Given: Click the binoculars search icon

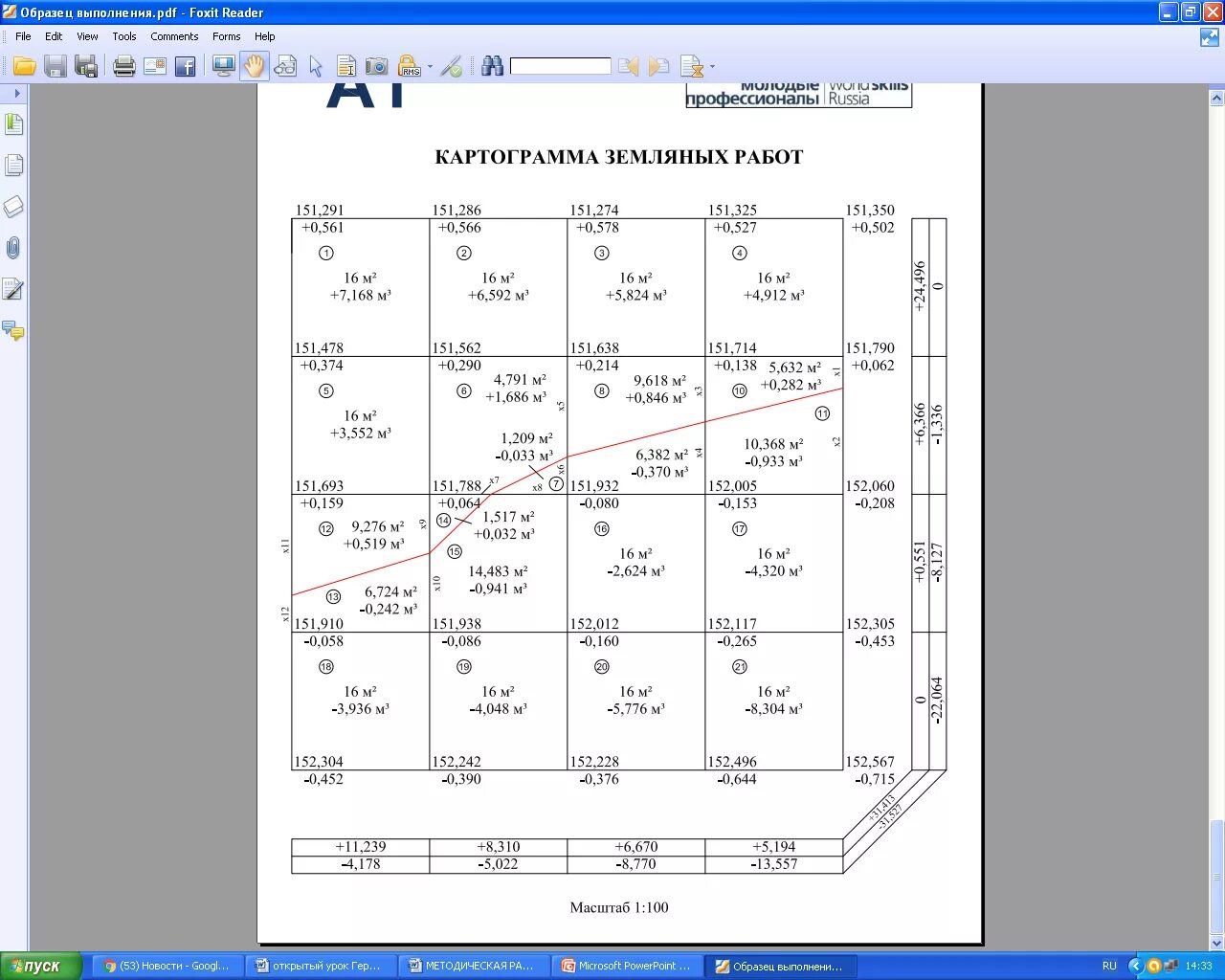Looking at the screenshot, I should coord(493,66).
